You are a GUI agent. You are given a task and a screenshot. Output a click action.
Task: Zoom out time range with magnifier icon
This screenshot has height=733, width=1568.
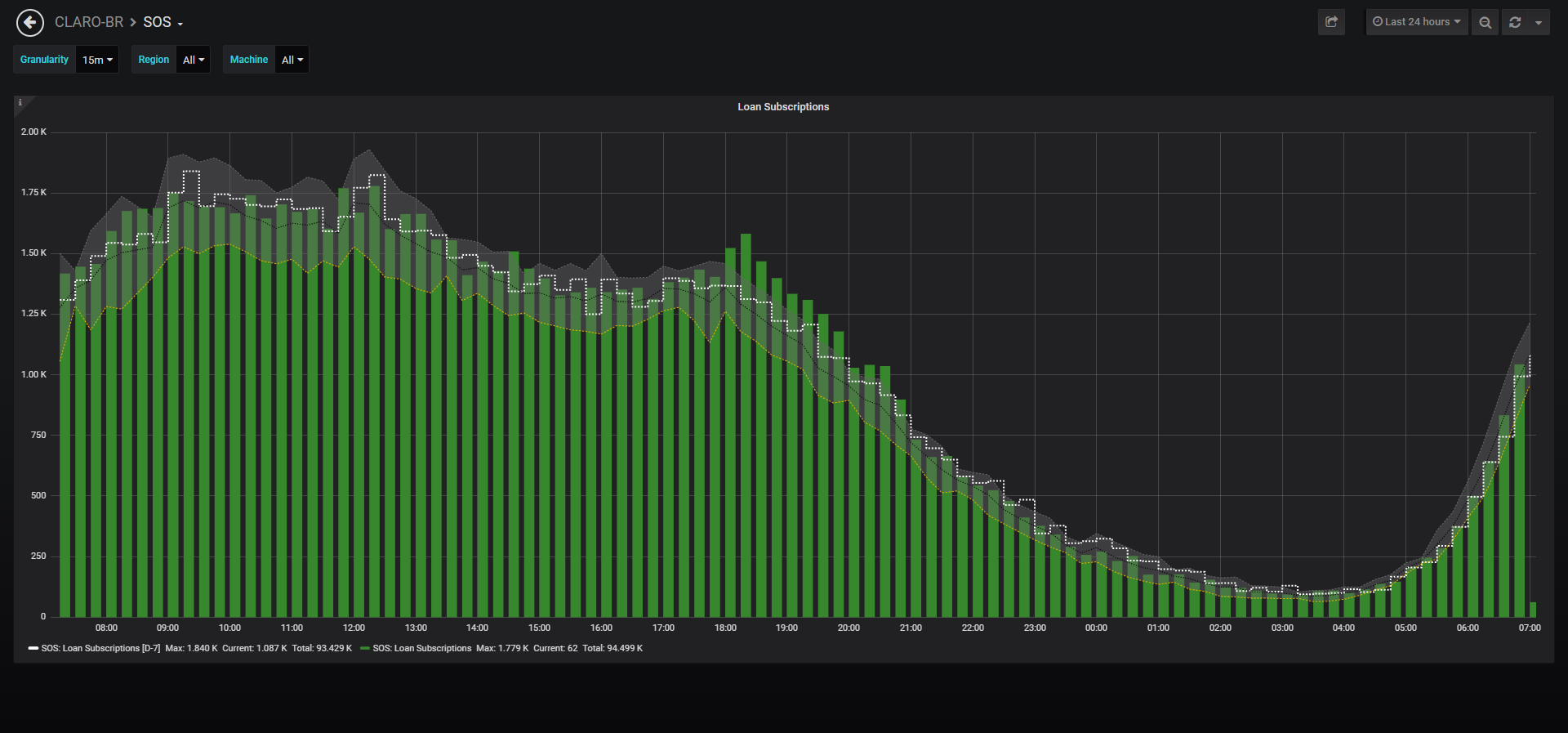point(1485,22)
